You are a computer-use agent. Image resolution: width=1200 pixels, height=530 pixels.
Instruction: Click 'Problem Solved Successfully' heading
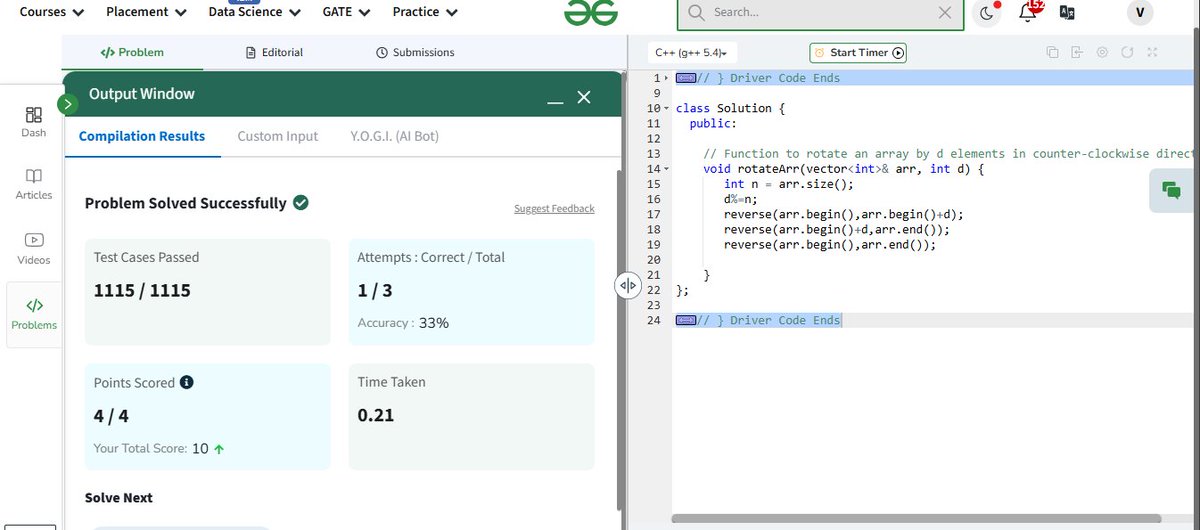pos(186,203)
